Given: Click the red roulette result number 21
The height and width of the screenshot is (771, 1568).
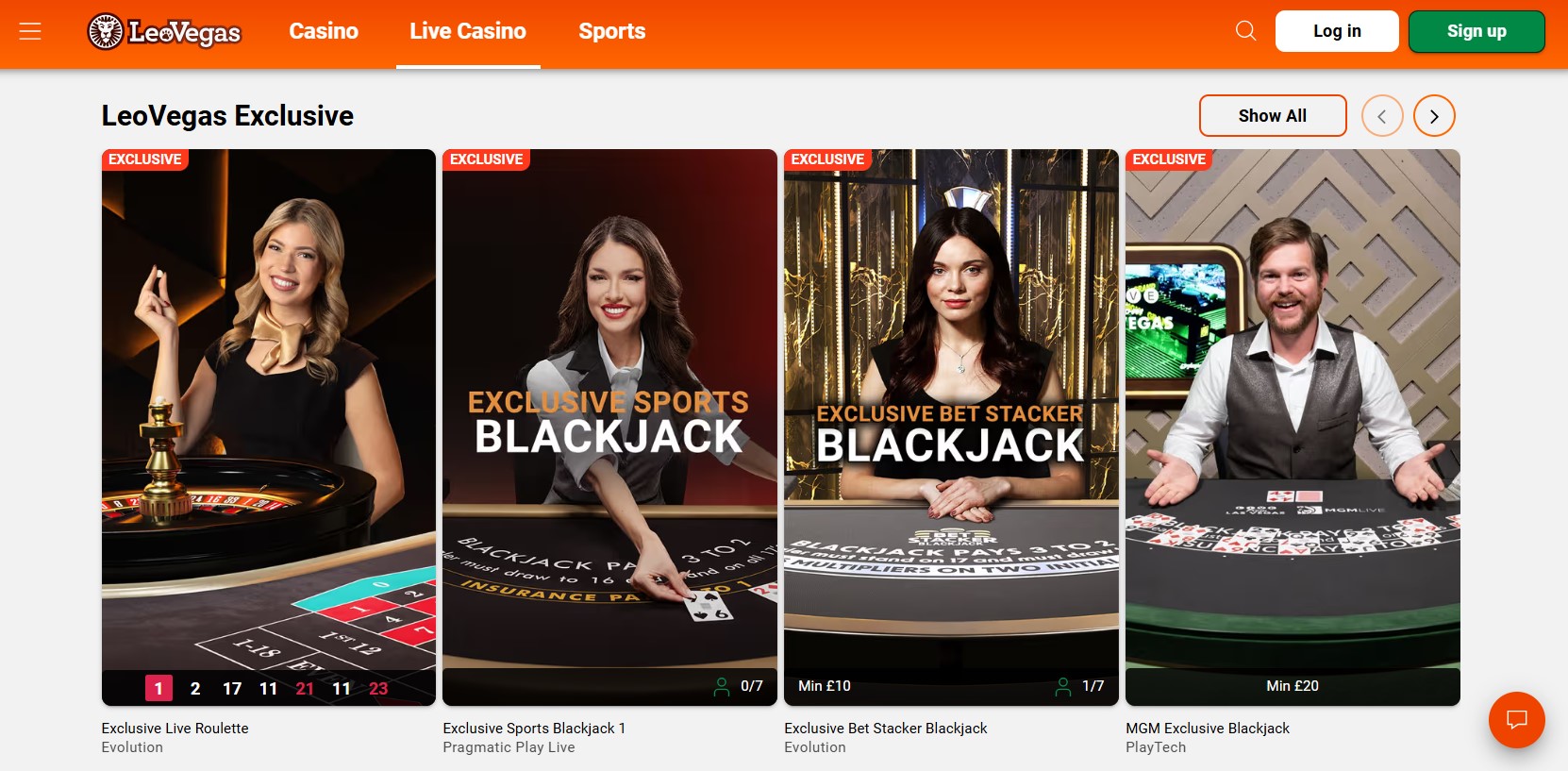Looking at the screenshot, I should point(305,689).
